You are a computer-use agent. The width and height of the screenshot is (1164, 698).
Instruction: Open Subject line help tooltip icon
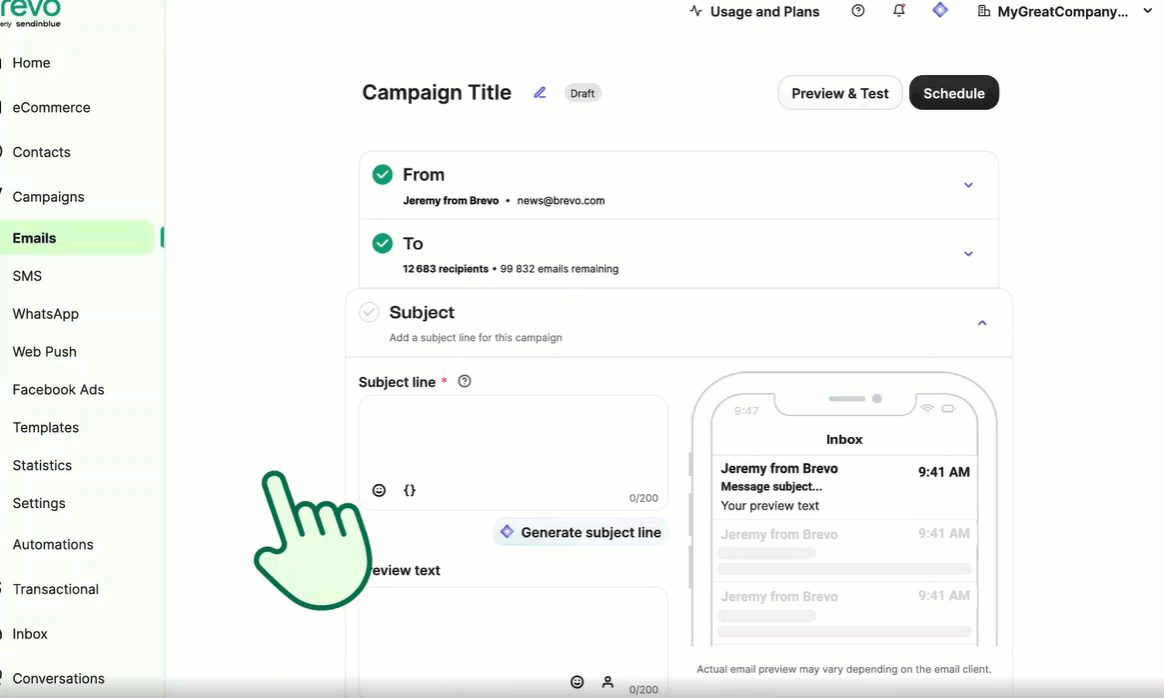tap(465, 381)
